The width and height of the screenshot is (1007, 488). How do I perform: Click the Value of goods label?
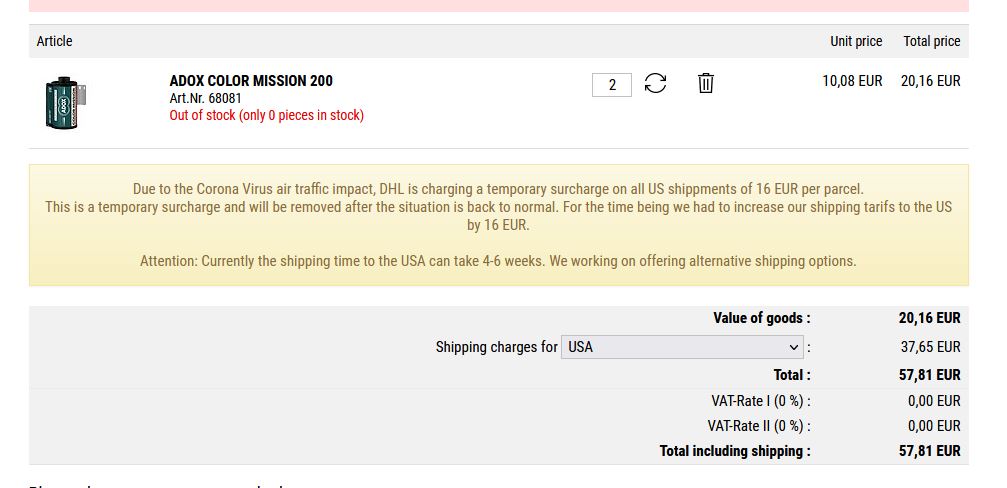tap(762, 318)
